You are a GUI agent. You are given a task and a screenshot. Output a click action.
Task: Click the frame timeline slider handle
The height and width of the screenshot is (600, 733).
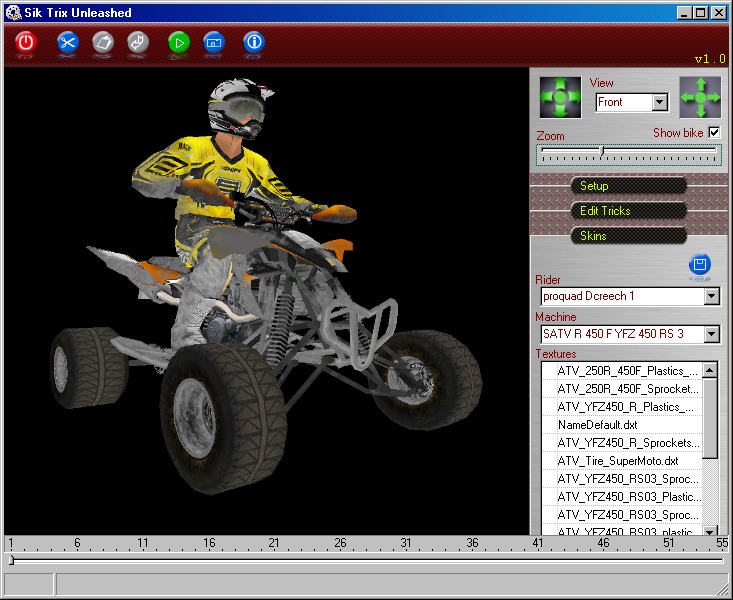click(11, 560)
